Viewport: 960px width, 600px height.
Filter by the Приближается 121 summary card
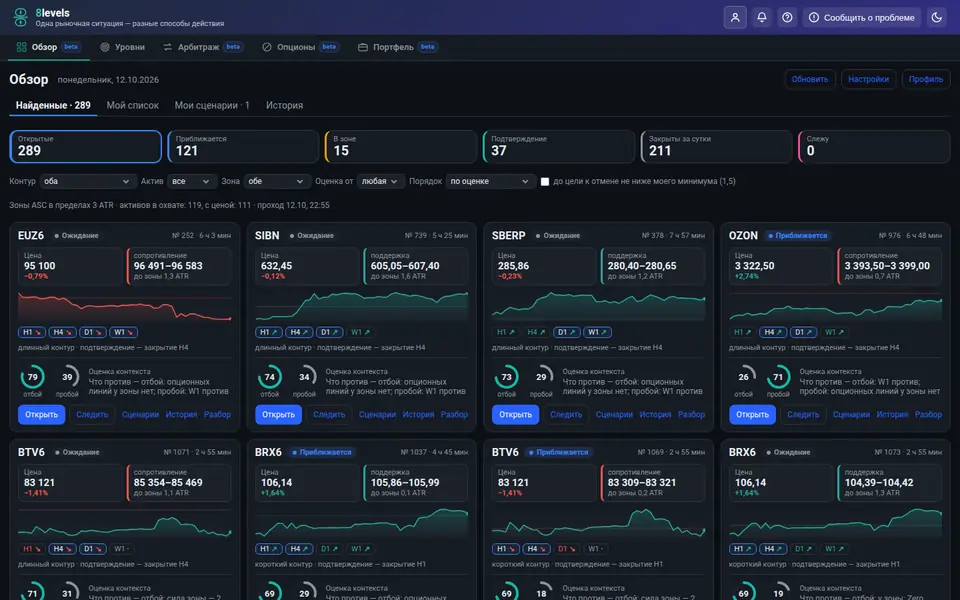pos(243,146)
